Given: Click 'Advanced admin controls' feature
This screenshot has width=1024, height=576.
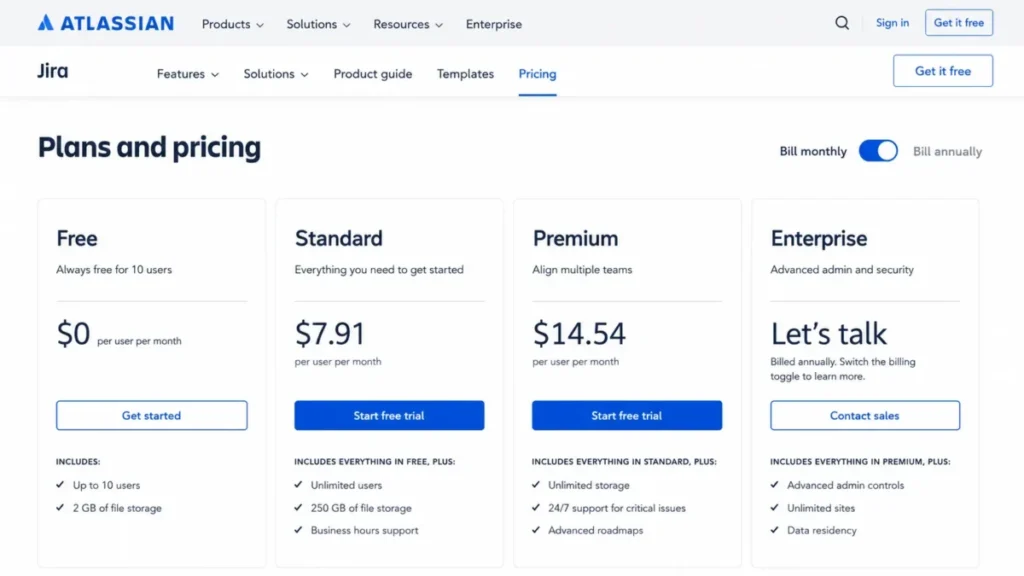Looking at the screenshot, I should click(x=846, y=485).
